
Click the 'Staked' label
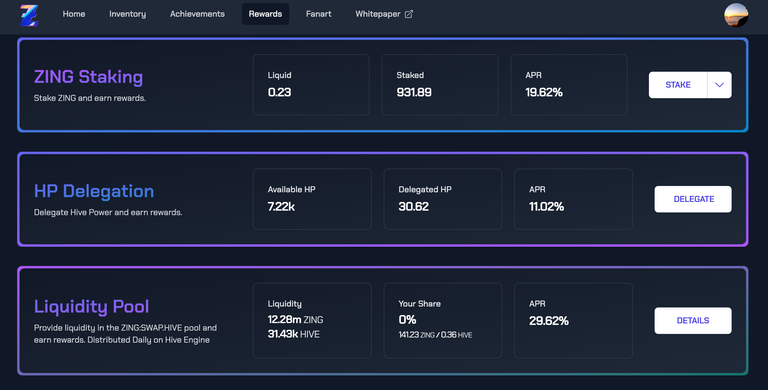tap(410, 75)
